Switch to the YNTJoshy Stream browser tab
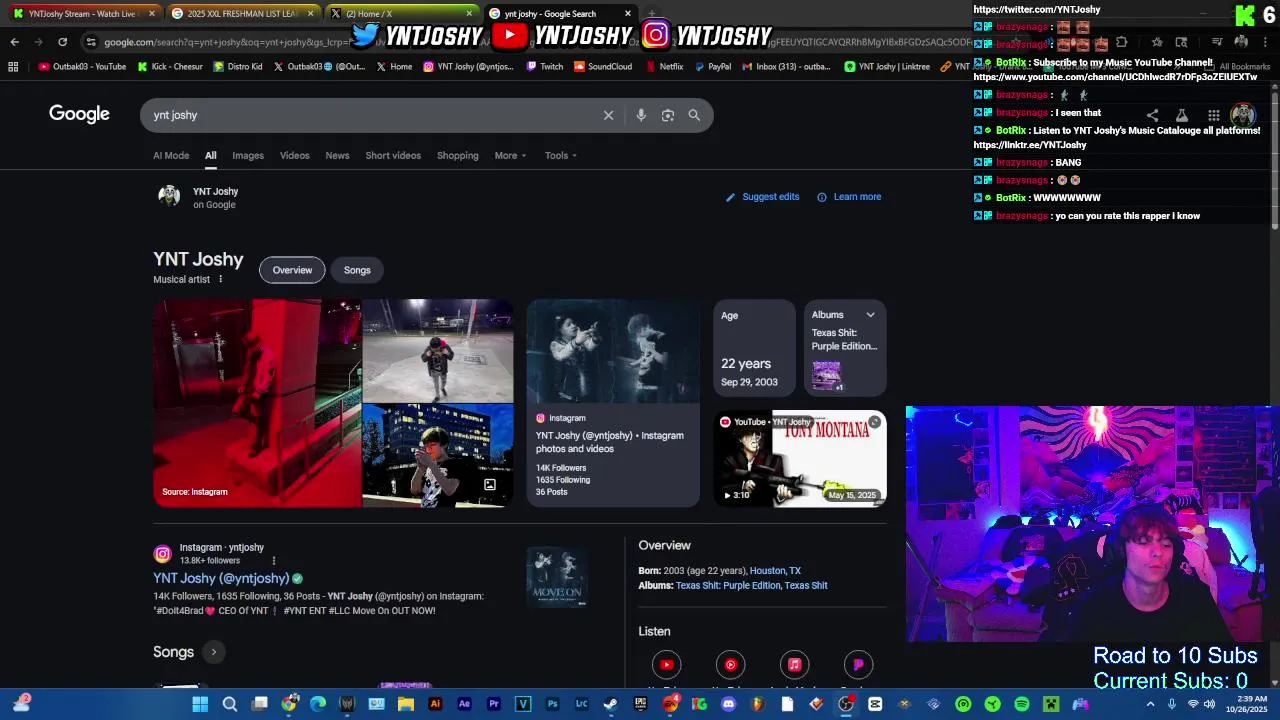The width and height of the screenshot is (1280, 720). pos(82,14)
